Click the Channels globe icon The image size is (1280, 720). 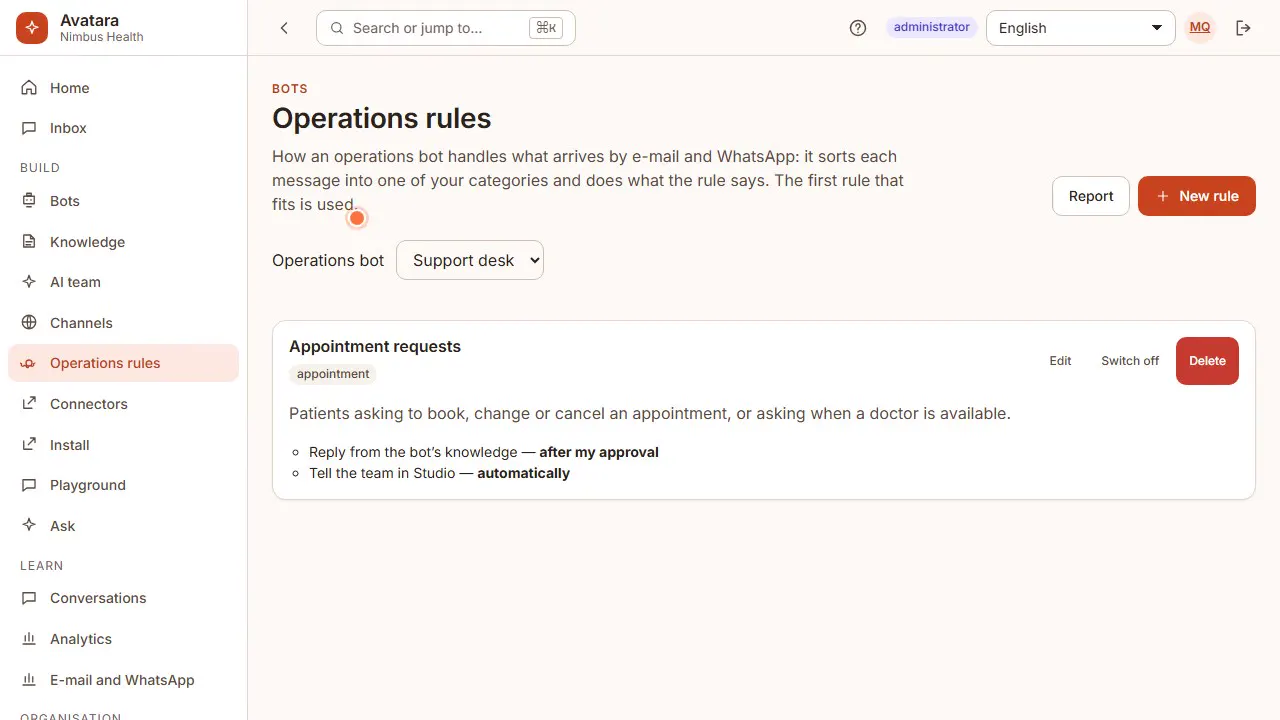29,323
